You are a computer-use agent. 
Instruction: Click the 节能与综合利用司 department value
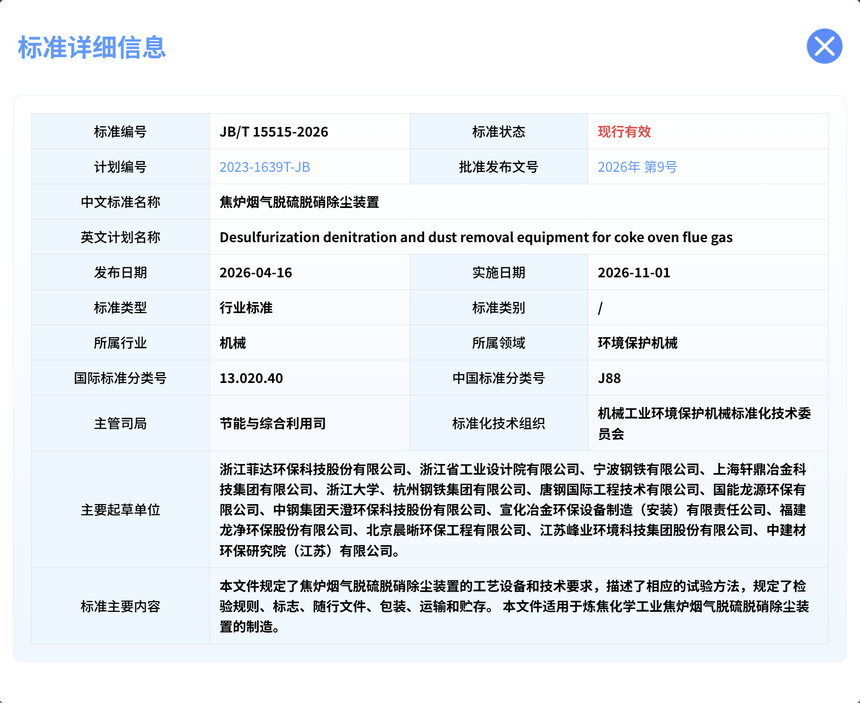(x=273, y=423)
